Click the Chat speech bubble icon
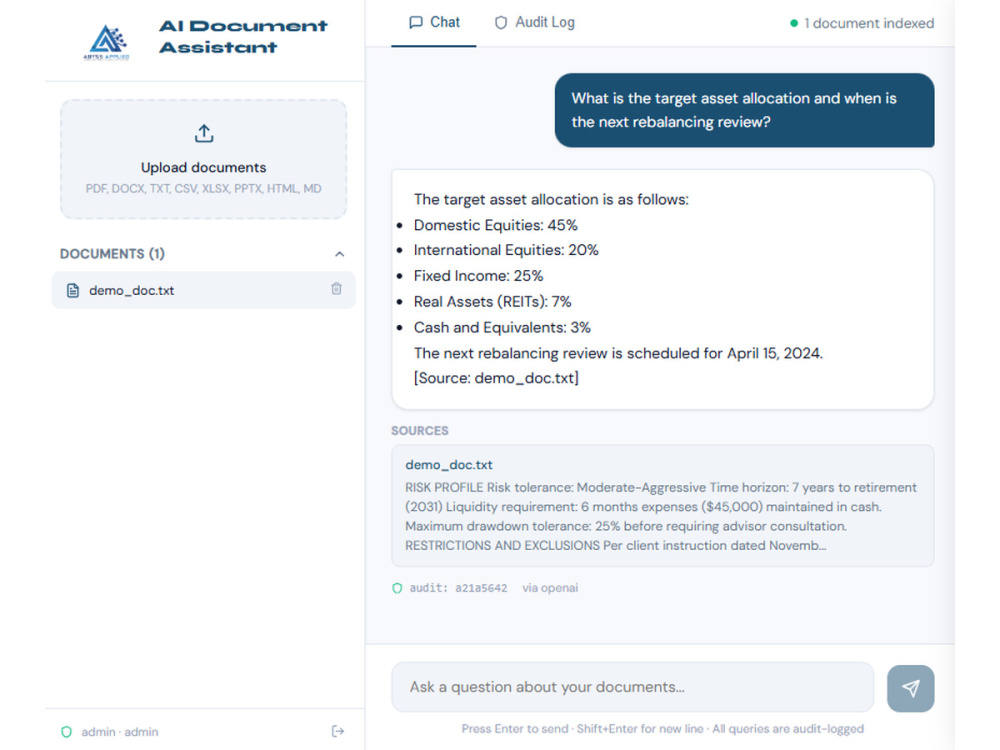Screen dimensions: 1000x750 (x=416, y=22)
